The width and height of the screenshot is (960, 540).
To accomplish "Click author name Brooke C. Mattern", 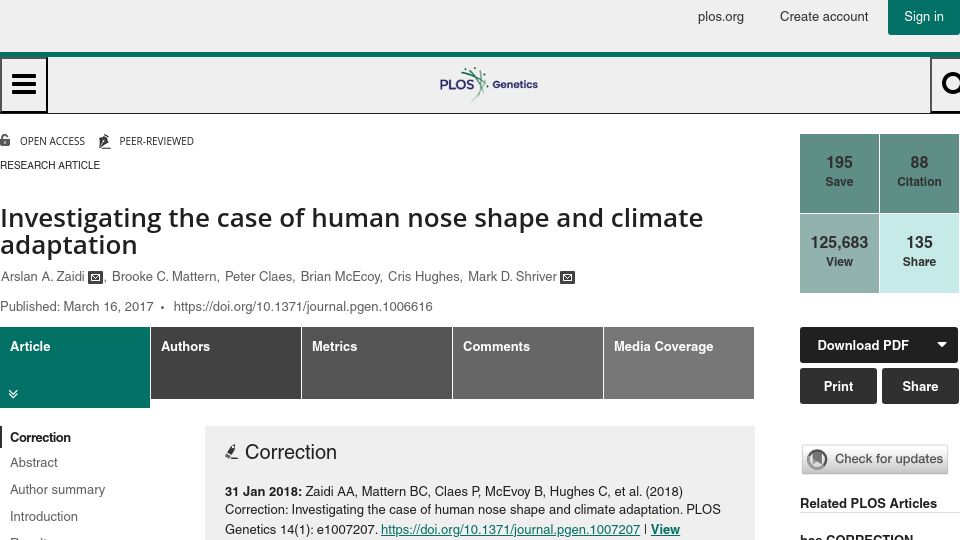I will tap(164, 277).
